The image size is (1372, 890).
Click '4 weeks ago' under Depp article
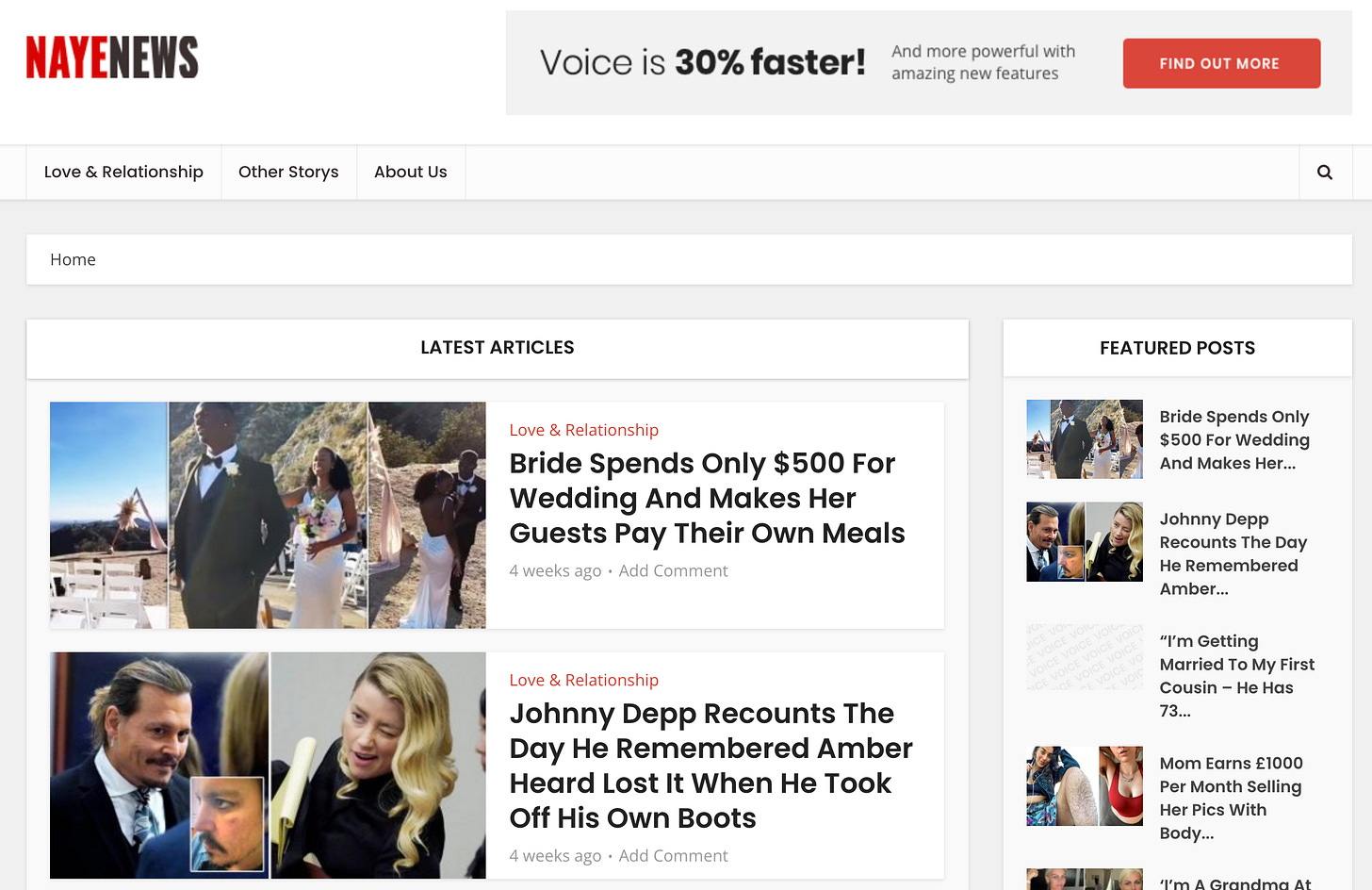(555, 855)
